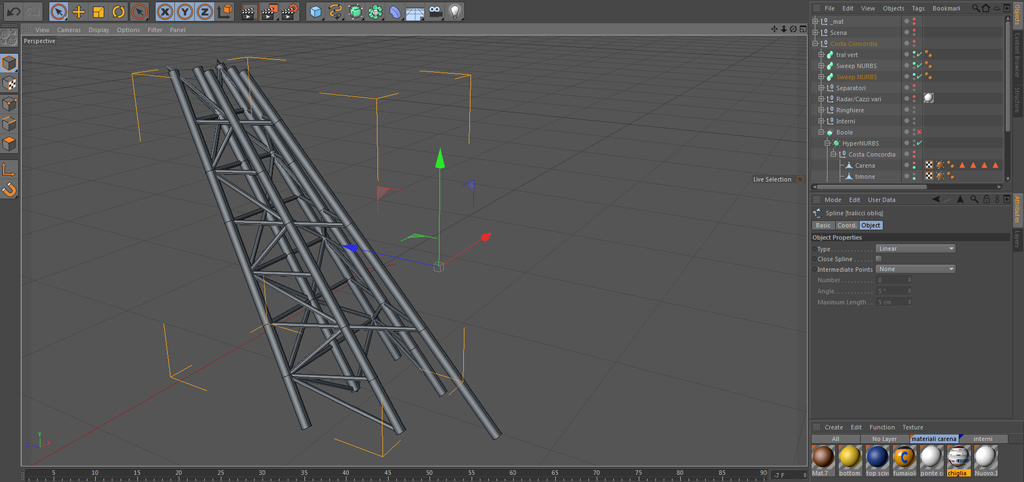Click the Object Manager search icon
This screenshot has height=482, width=1024.
[976, 8]
